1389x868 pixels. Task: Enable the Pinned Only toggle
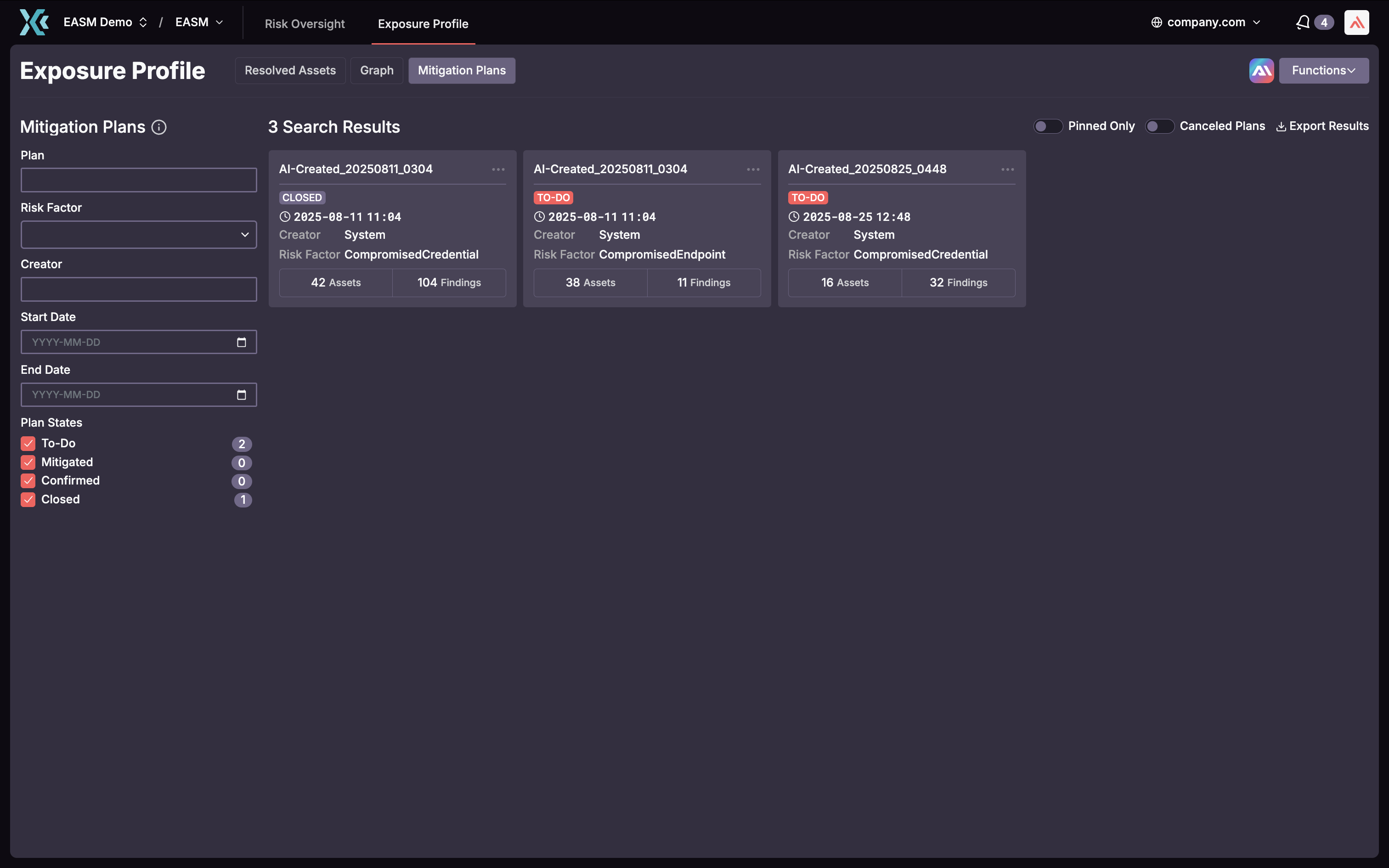(x=1048, y=126)
